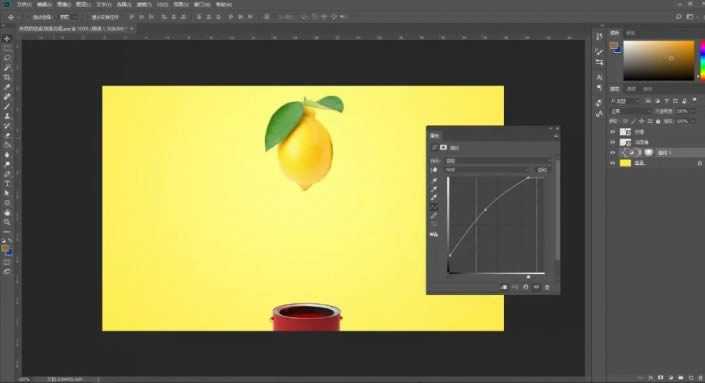Hide the yellow background layer

click(612, 164)
